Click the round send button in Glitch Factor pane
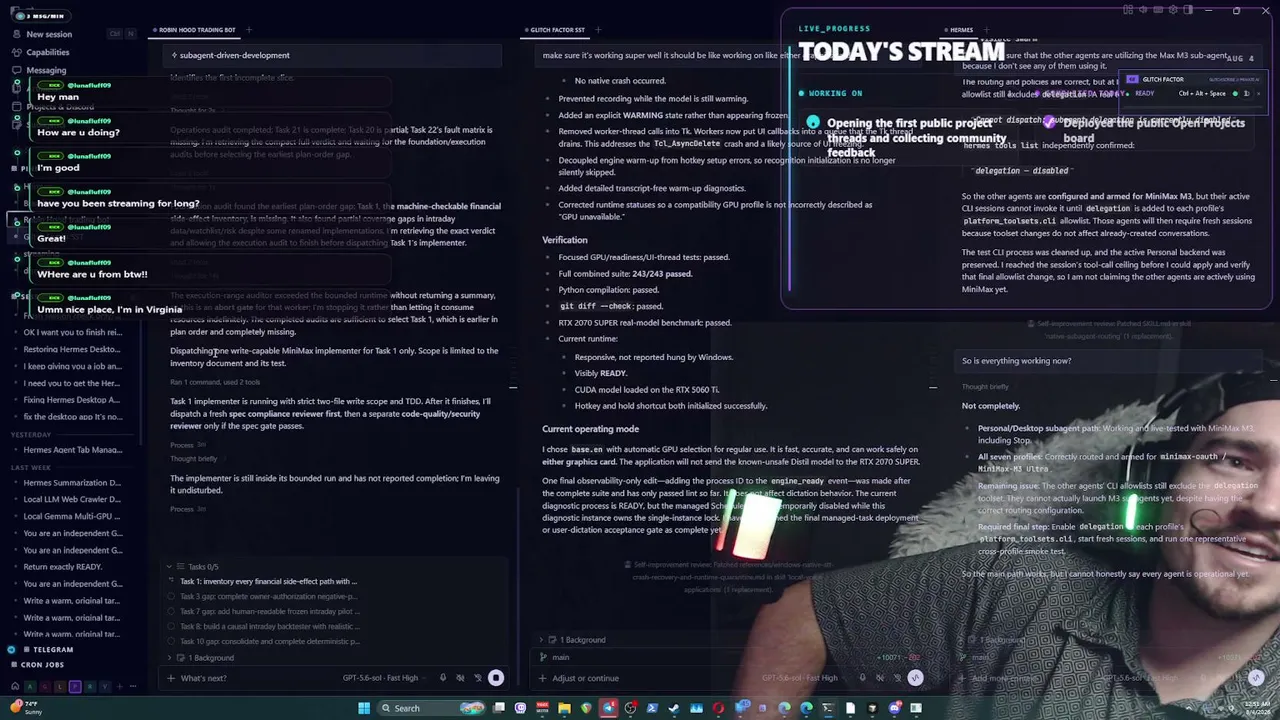This screenshot has width=1280, height=720. point(915,678)
